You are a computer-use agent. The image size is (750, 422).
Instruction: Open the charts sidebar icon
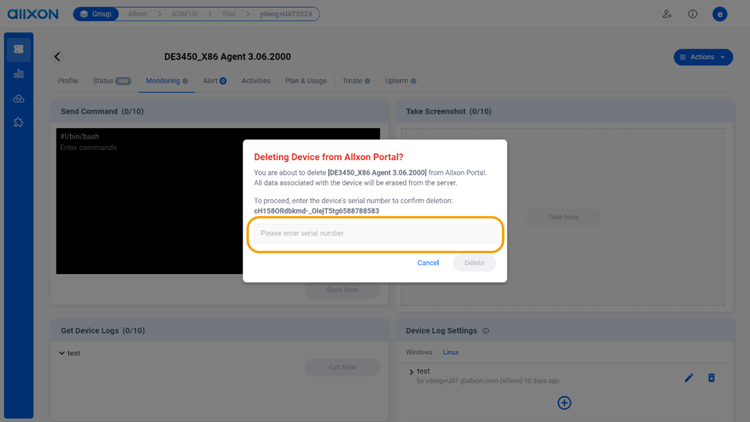19,74
